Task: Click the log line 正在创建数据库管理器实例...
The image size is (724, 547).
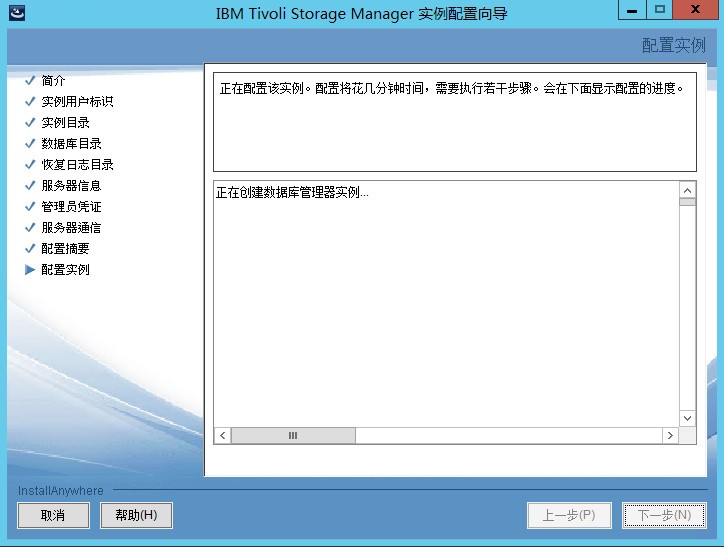Action: [x=292, y=192]
